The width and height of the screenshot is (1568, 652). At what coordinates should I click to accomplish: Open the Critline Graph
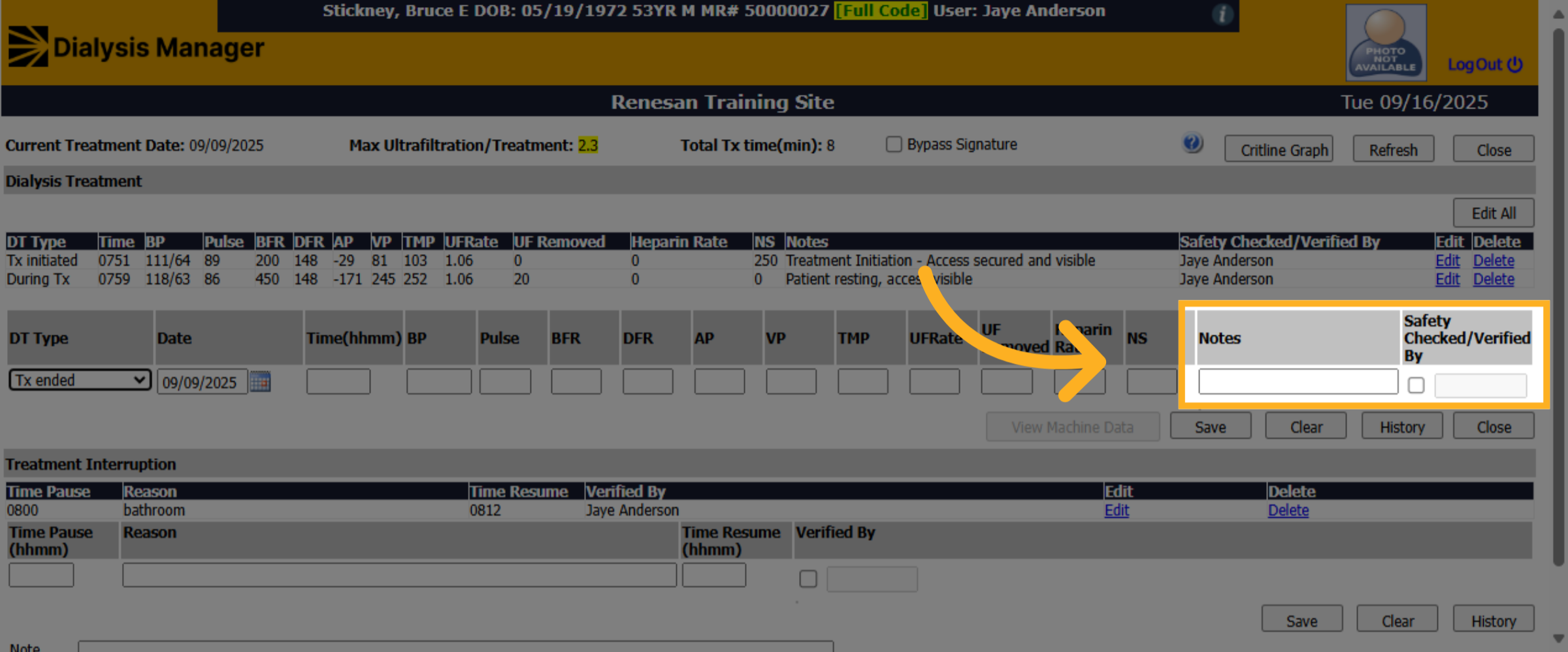(1279, 150)
